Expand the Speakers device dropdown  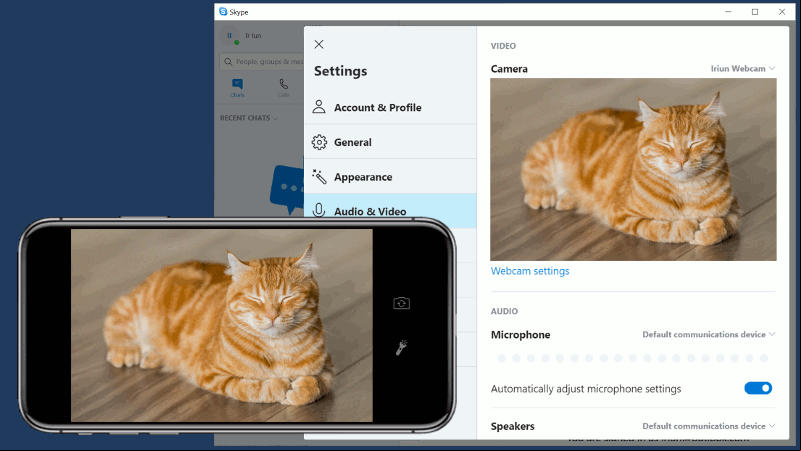pyautogui.click(x=709, y=426)
